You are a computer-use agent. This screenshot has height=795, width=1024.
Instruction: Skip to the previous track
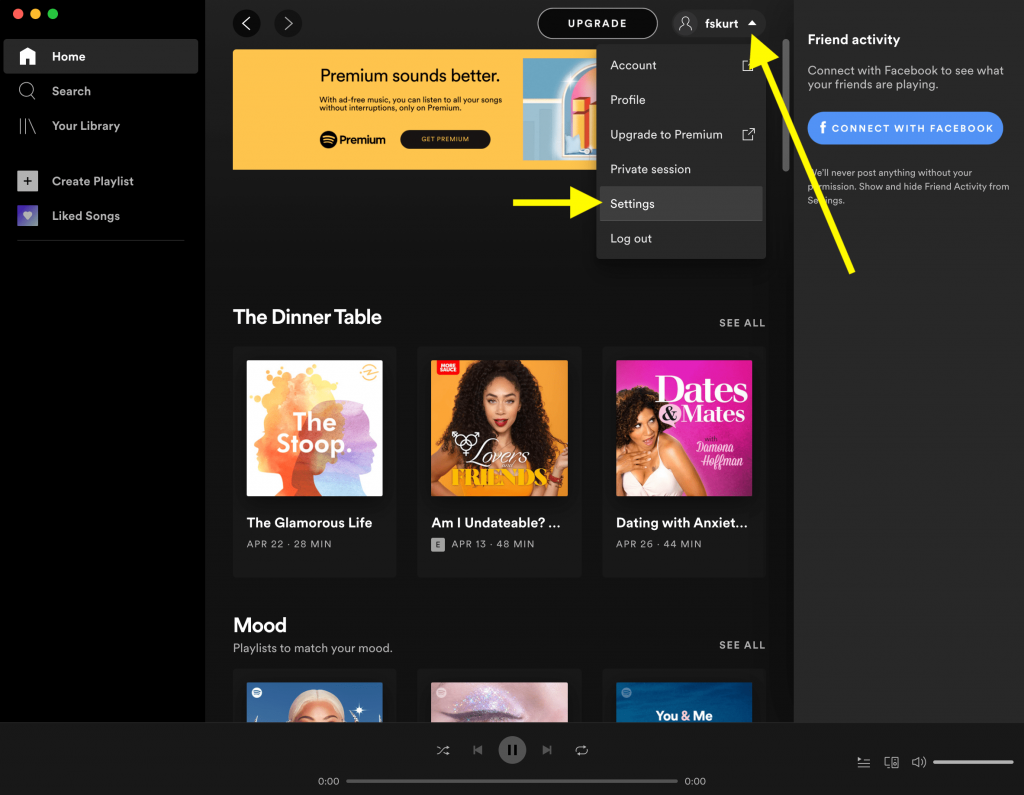477,750
